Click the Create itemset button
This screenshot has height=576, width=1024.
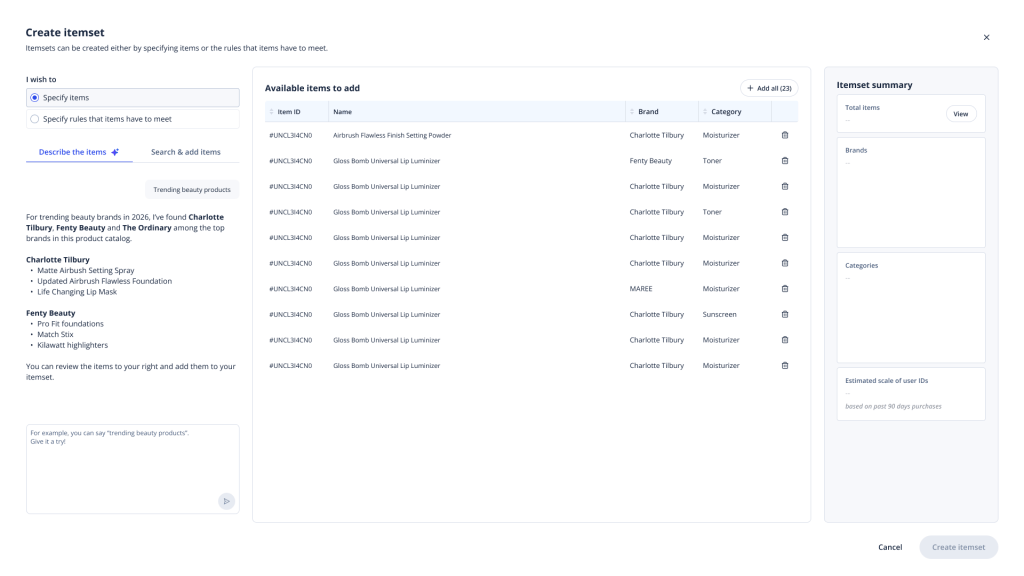pyautogui.click(x=958, y=547)
